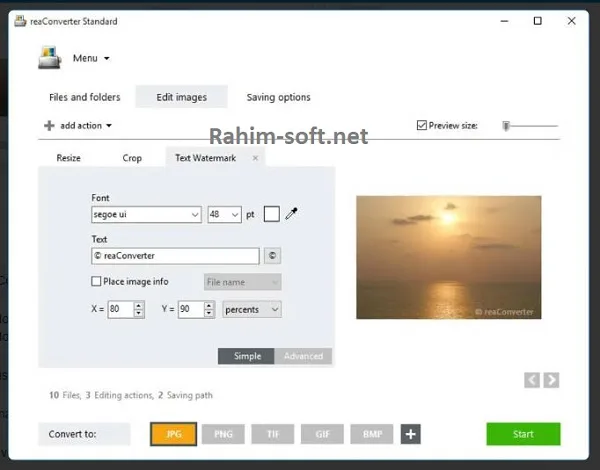Select BMP output format
Viewport: 600px width, 470px height.
[x=372, y=434]
